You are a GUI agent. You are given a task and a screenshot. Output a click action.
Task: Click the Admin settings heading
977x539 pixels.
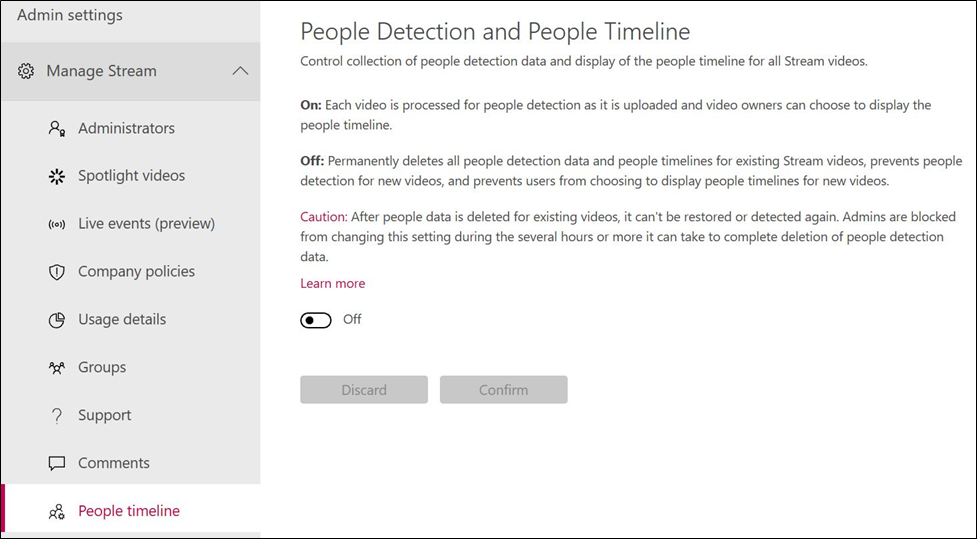pyautogui.click(x=70, y=15)
